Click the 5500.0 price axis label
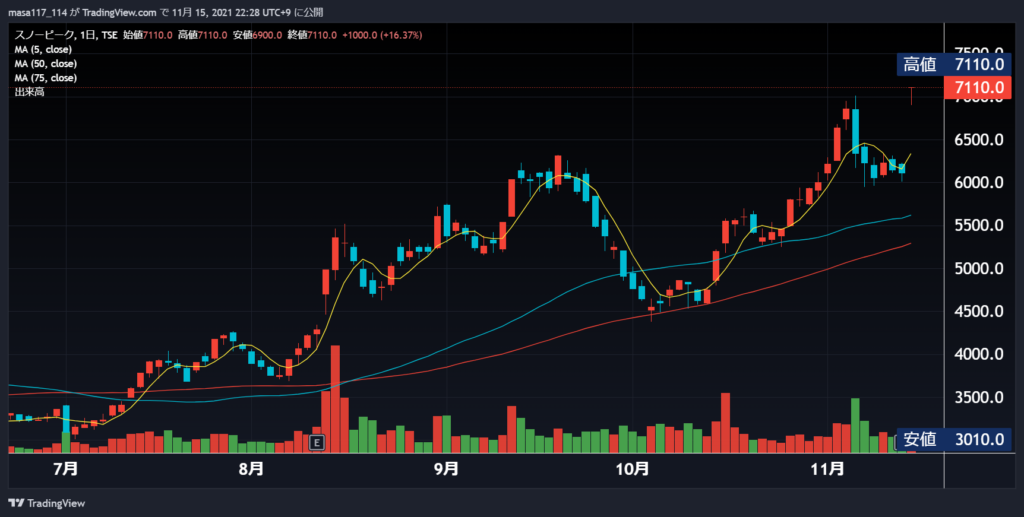Viewport: 1024px width, 517px height. coord(978,226)
